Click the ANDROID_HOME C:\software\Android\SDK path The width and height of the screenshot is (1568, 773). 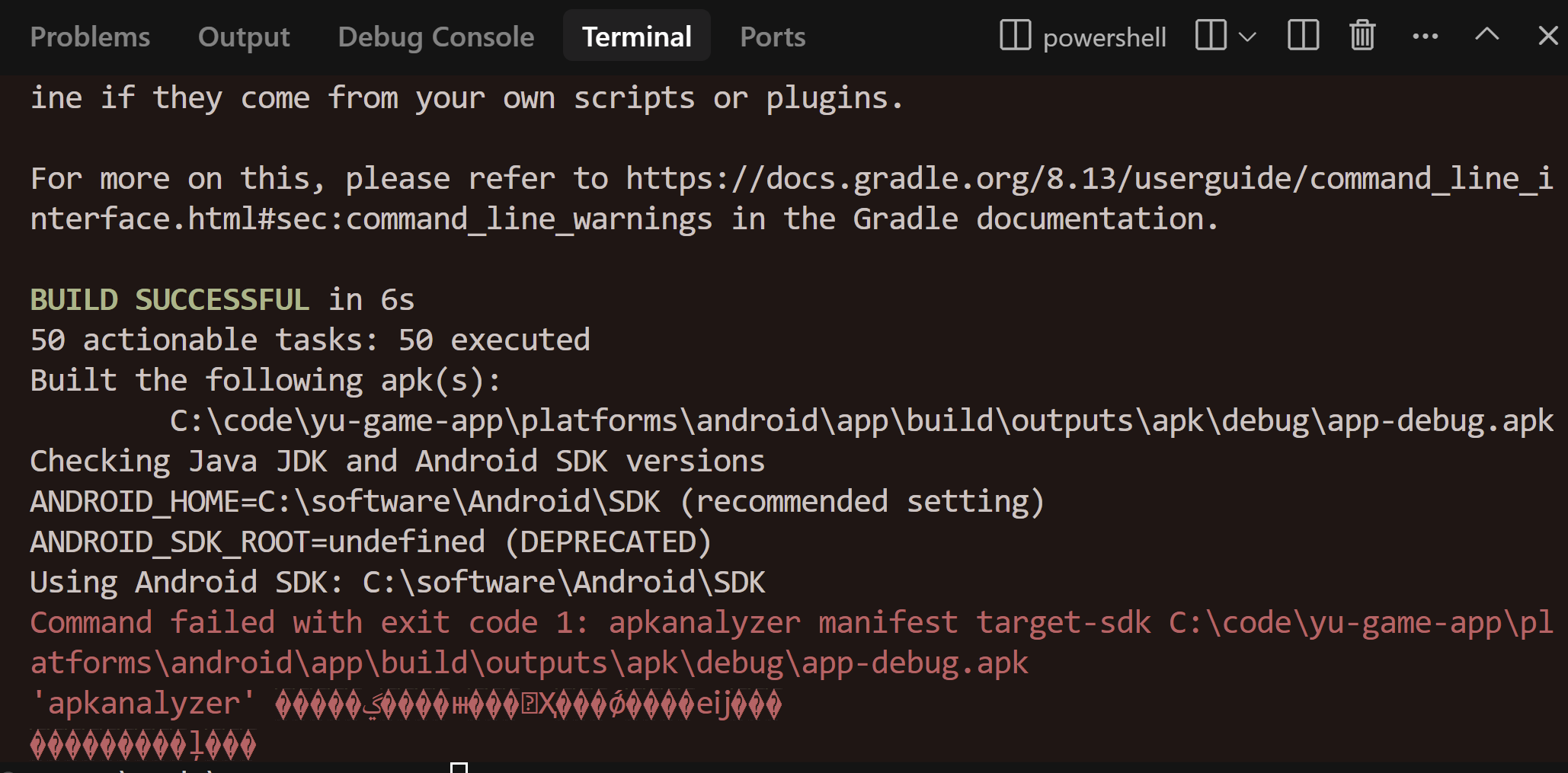[459, 501]
